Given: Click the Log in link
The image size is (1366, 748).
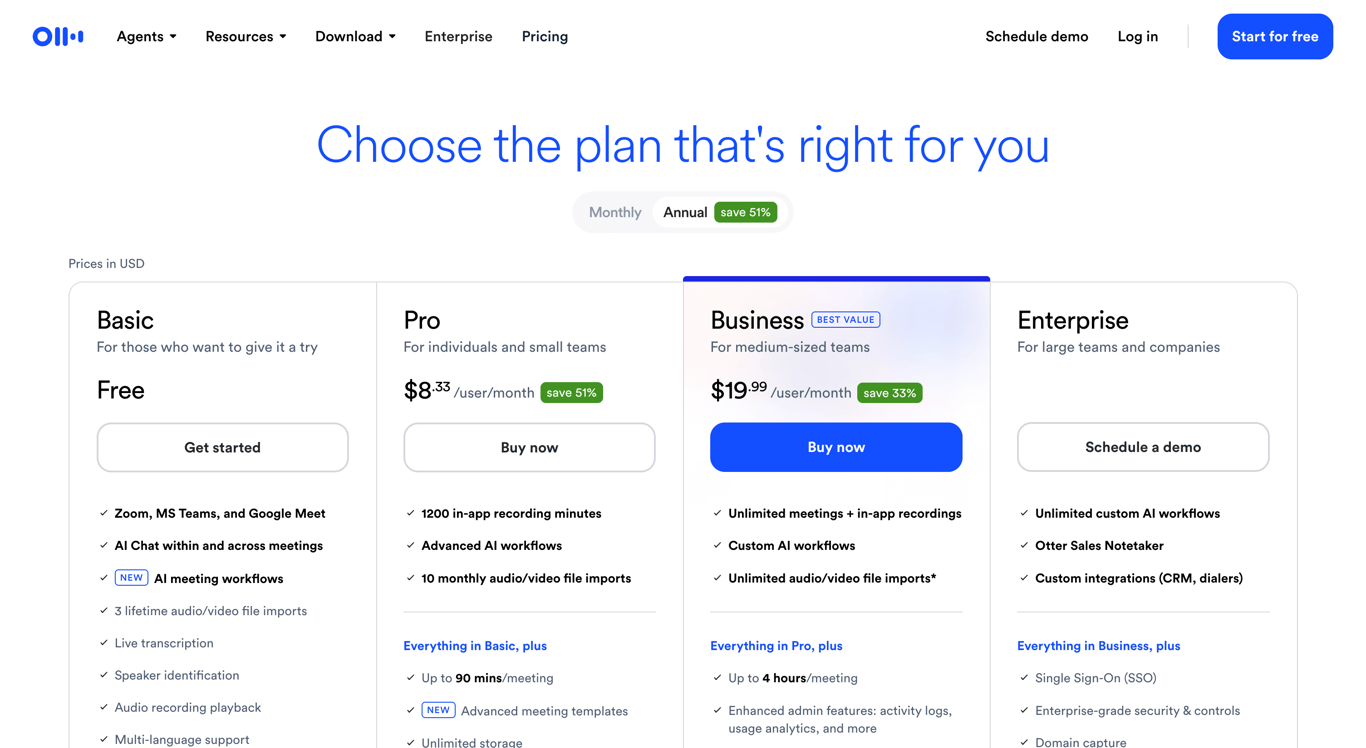Looking at the screenshot, I should tap(1137, 37).
